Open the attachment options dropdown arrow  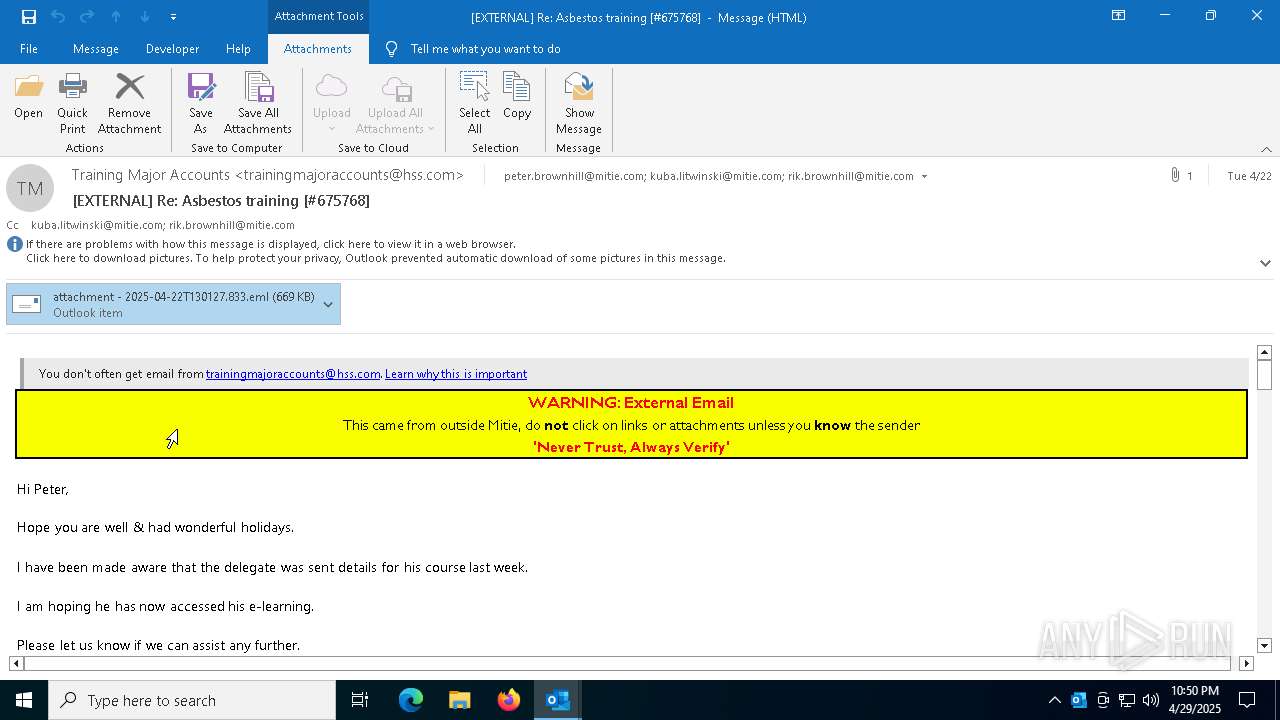(x=328, y=304)
